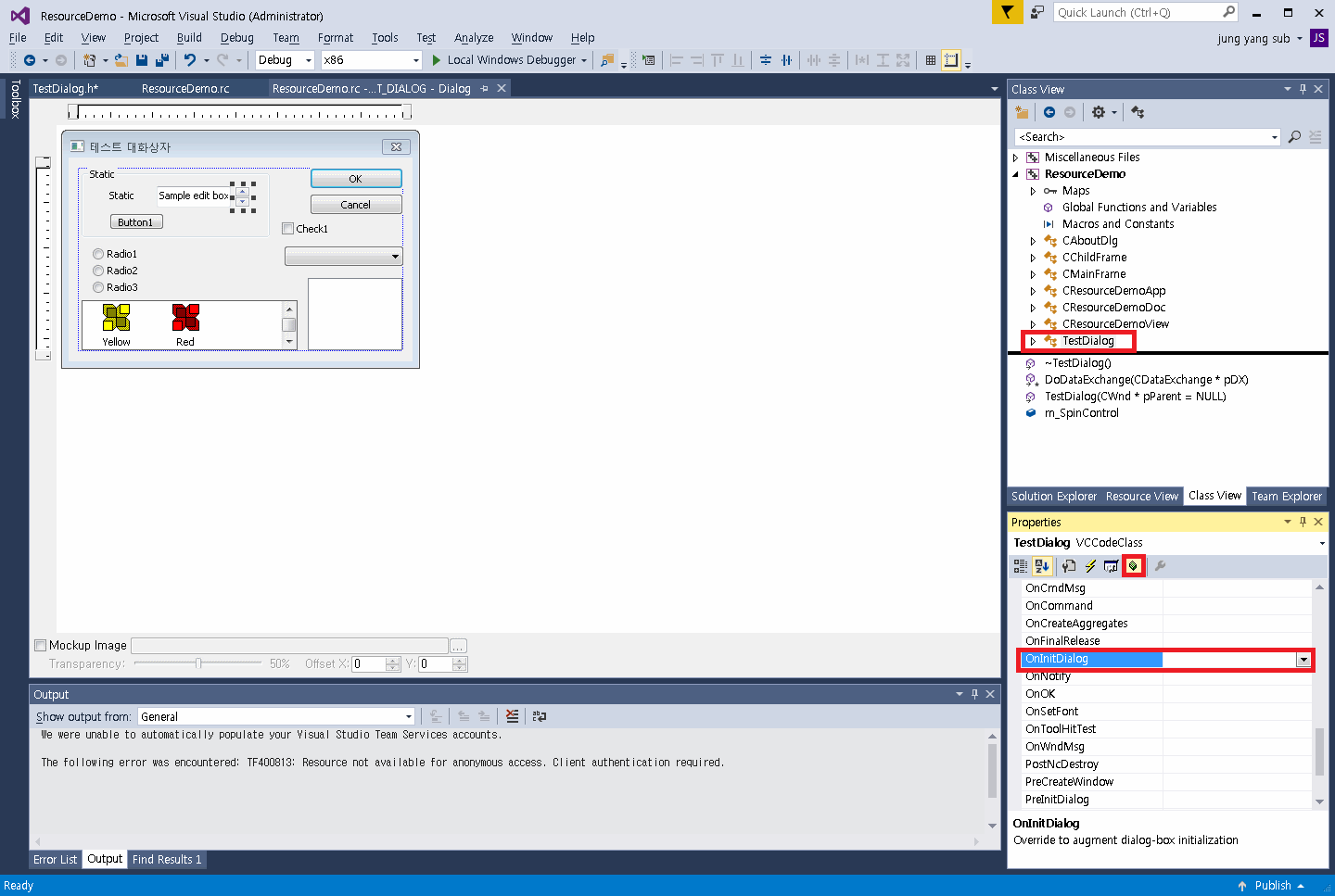
Task: Switch Properties to Alphabetical sort
Action: point(1042,566)
